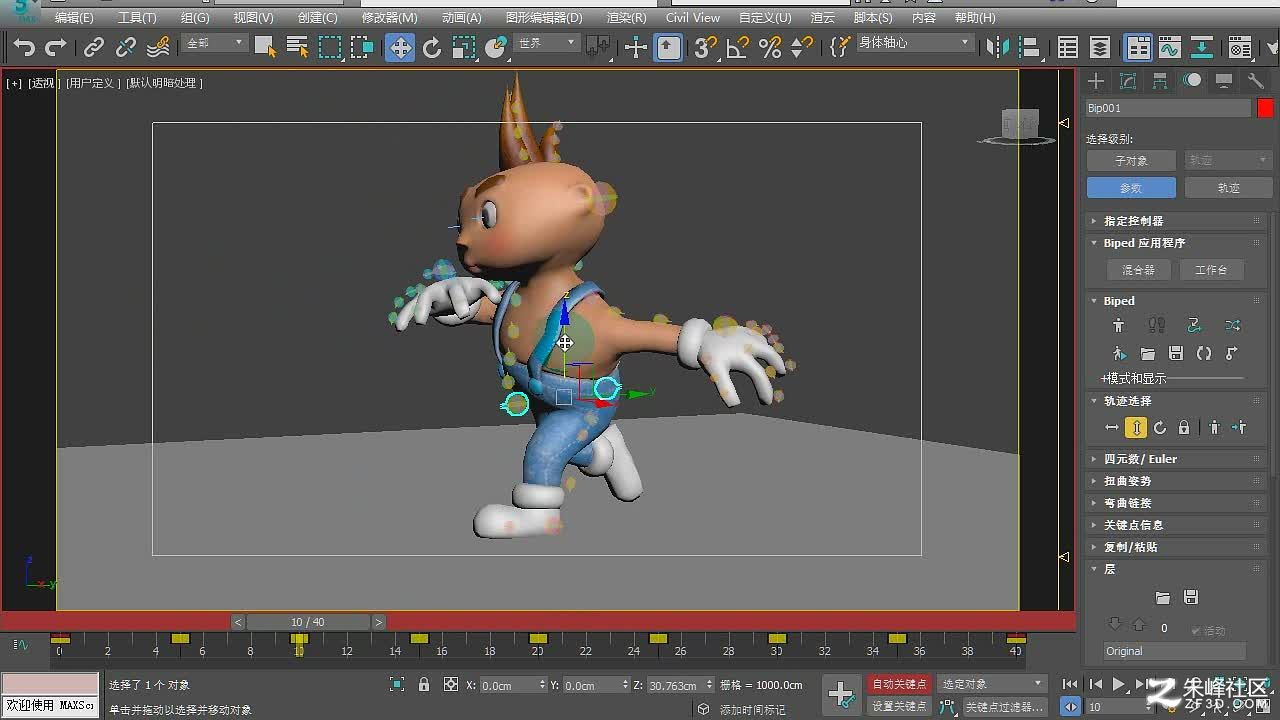Image resolution: width=1280 pixels, height=720 pixels.
Task: Click the Undo arrow in main toolbar
Action: pyautogui.click(x=24, y=47)
